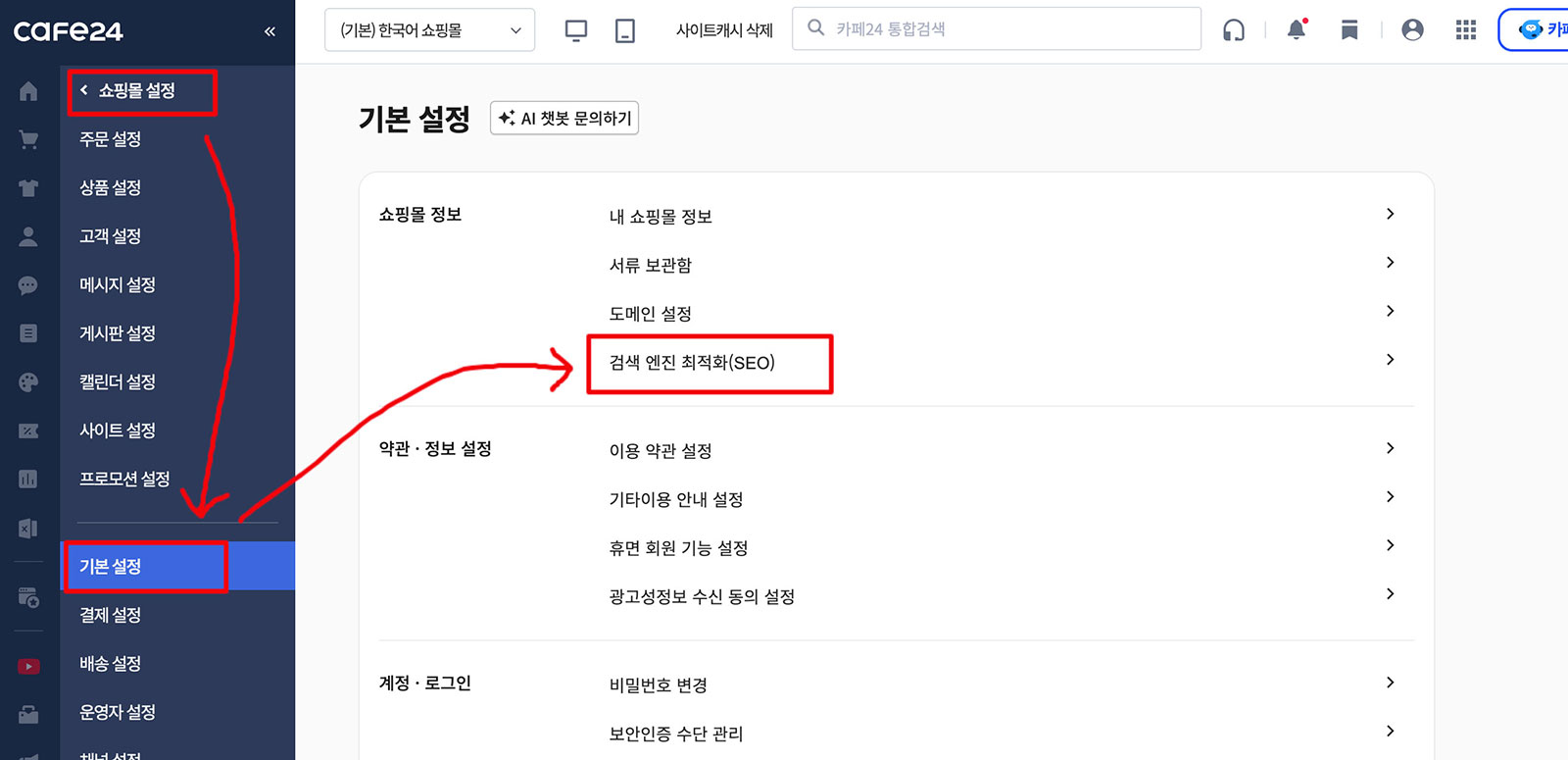This screenshot has height=760, width=1568.
Task: Go back via 쇼핑몰 설정 header
Action: (127, 90)
